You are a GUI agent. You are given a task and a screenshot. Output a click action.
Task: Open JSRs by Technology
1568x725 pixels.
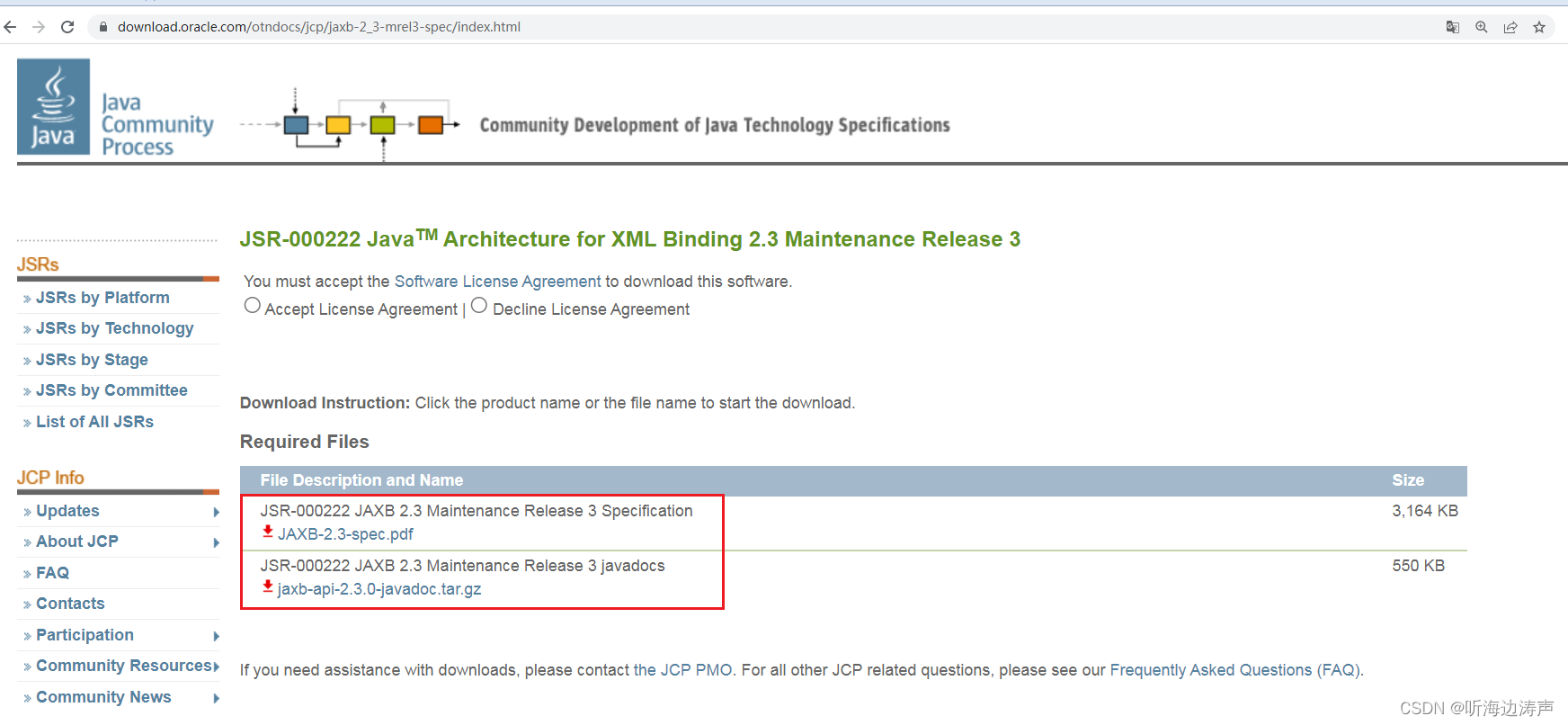pyautogui.click(x=114, y=328)
